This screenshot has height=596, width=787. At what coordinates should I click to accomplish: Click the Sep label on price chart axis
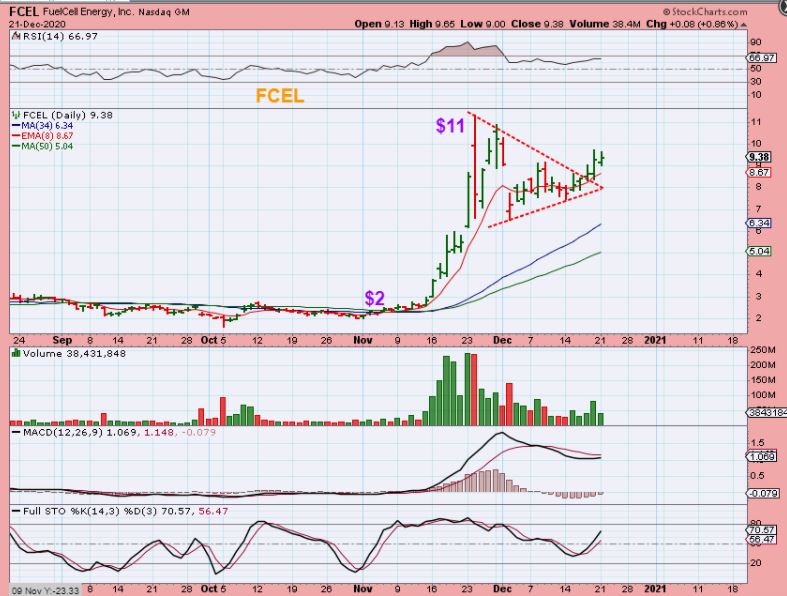point(62,340)
